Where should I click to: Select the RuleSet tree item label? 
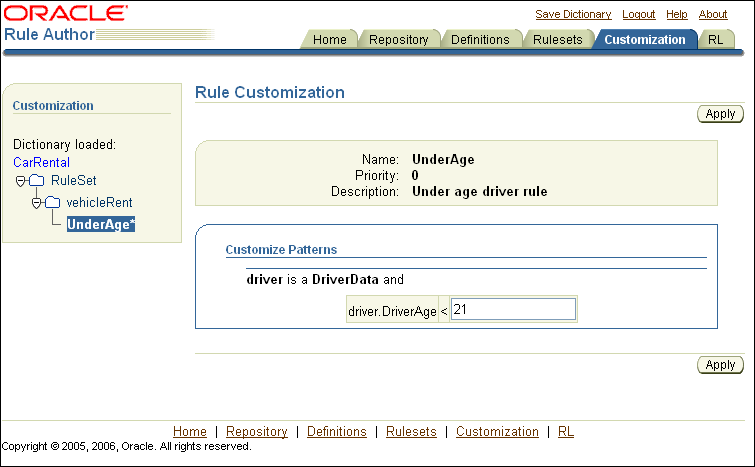click(74, 181)
